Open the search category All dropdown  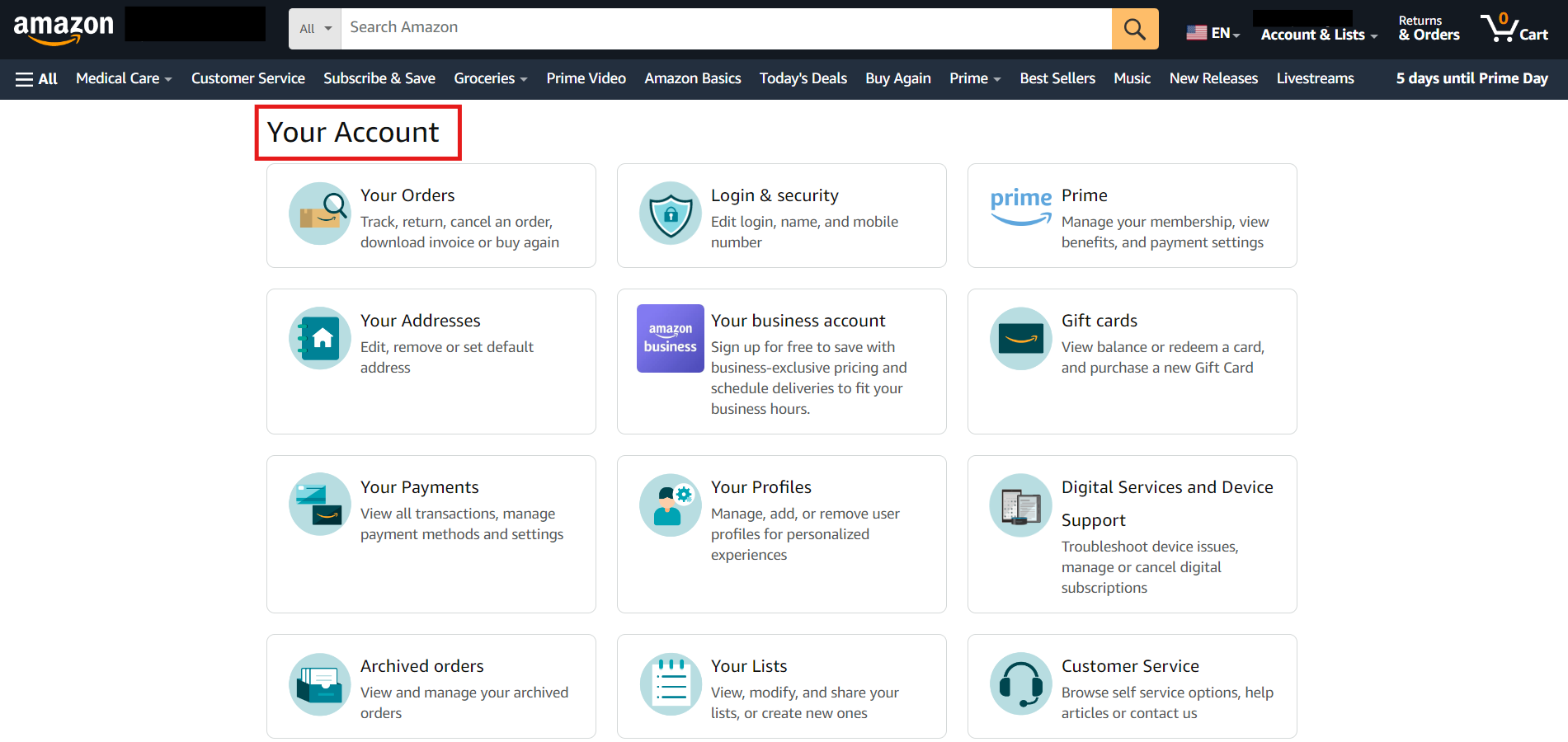[315, 29]
